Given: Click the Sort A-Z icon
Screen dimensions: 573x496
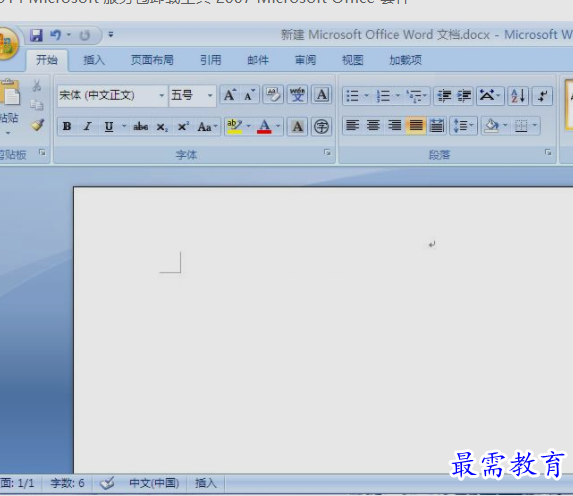Looking at the screenshot, I should (518, 96).
